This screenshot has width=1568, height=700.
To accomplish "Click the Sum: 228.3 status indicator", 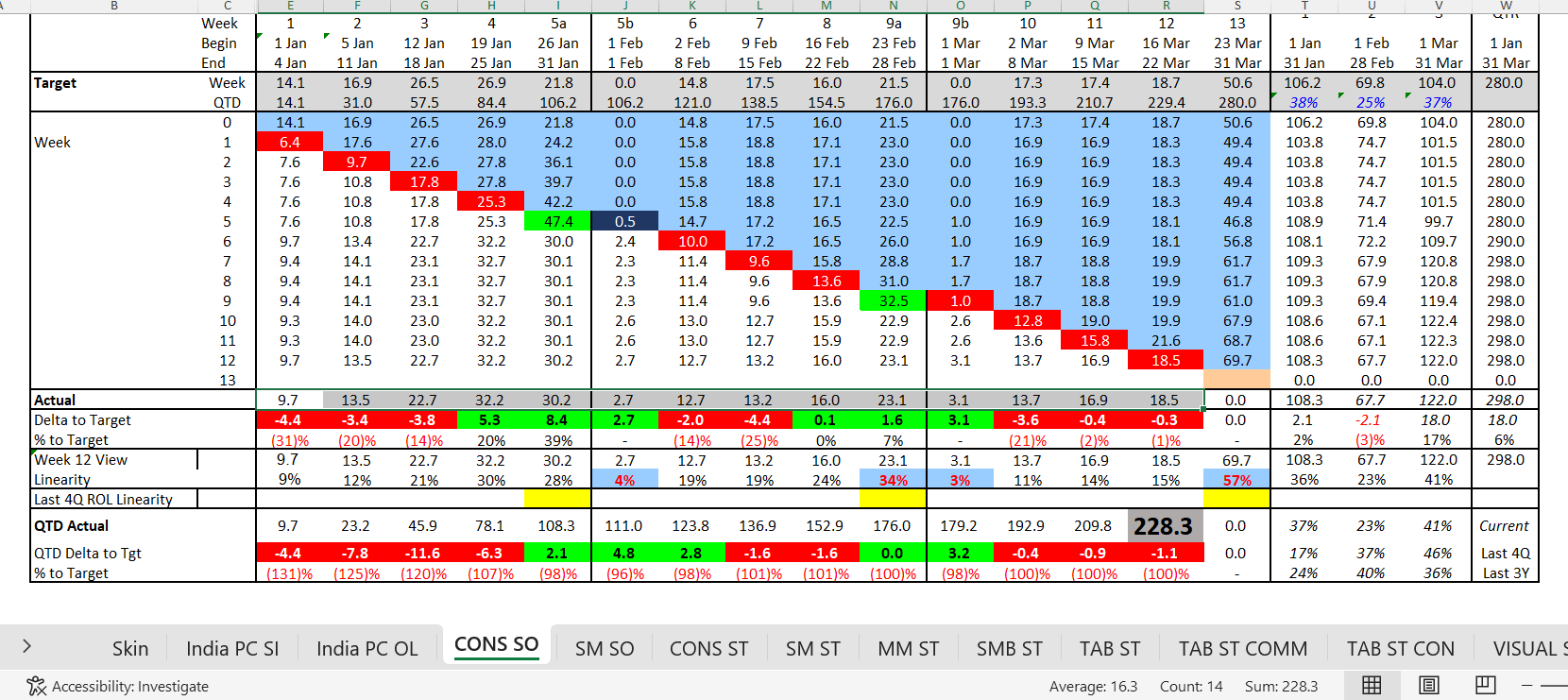I will [1281, 686].
